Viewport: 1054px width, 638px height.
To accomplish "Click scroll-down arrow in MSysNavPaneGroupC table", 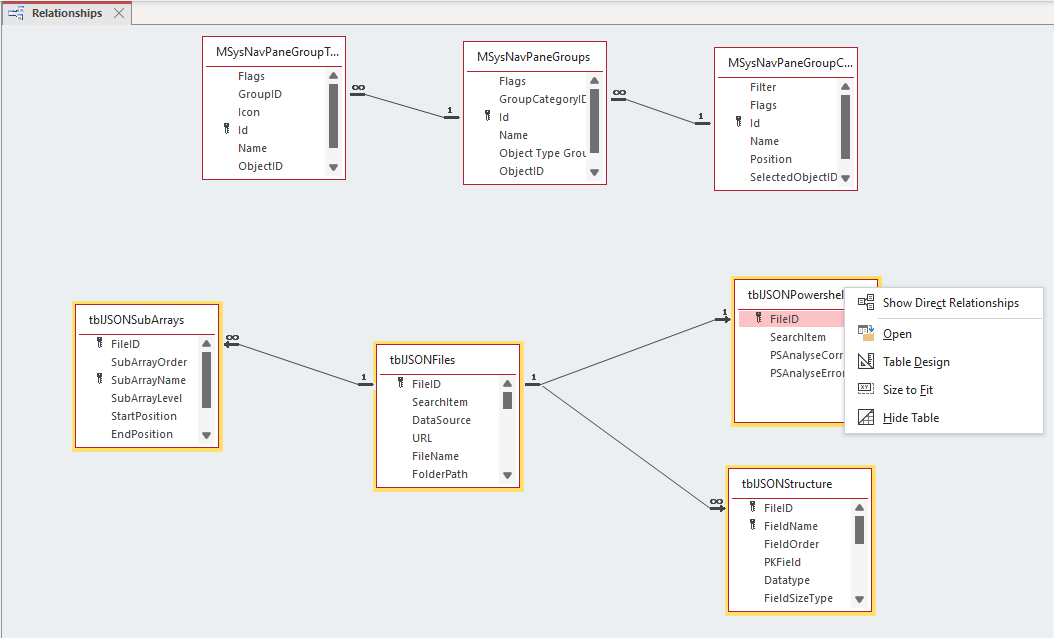I will tap(846, 178).
